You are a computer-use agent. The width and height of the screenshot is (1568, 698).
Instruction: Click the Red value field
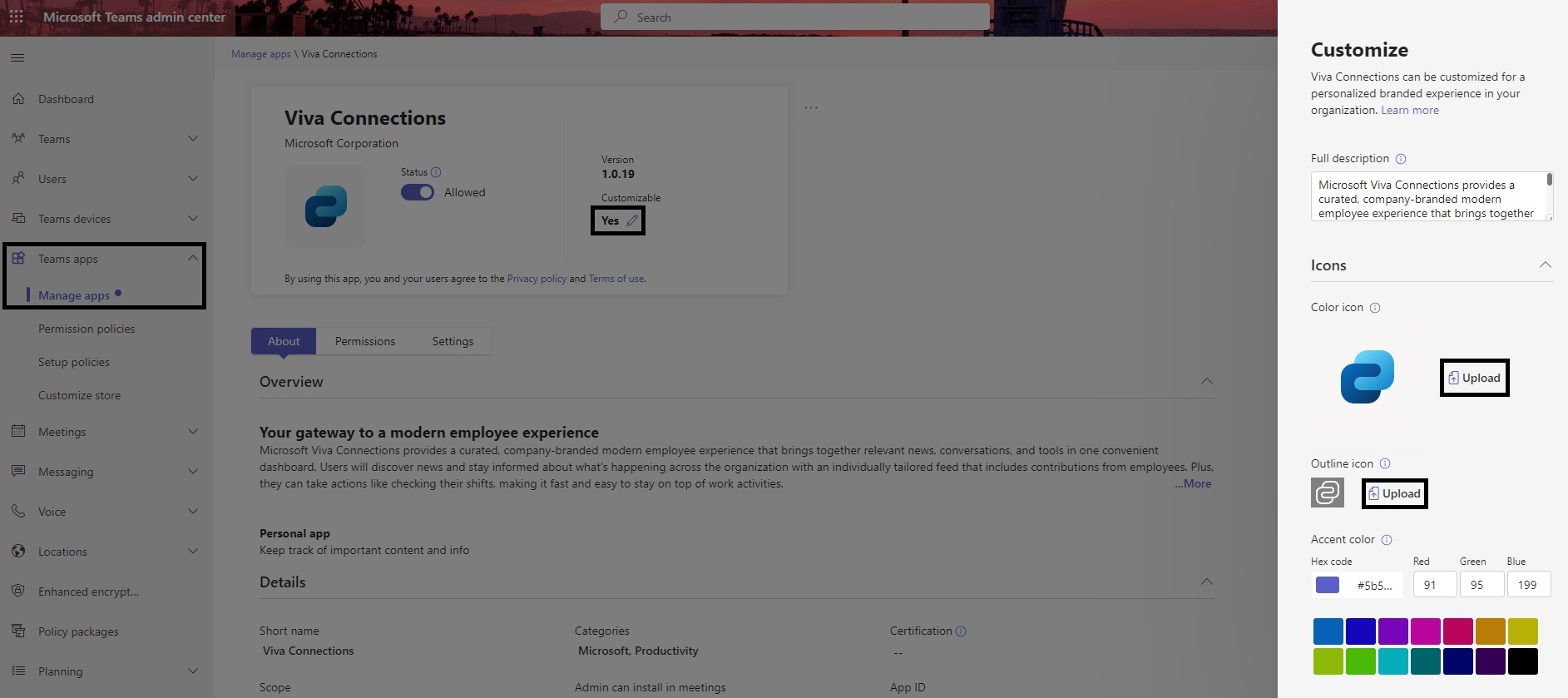pyautogui.click(x=1435, y=585)
